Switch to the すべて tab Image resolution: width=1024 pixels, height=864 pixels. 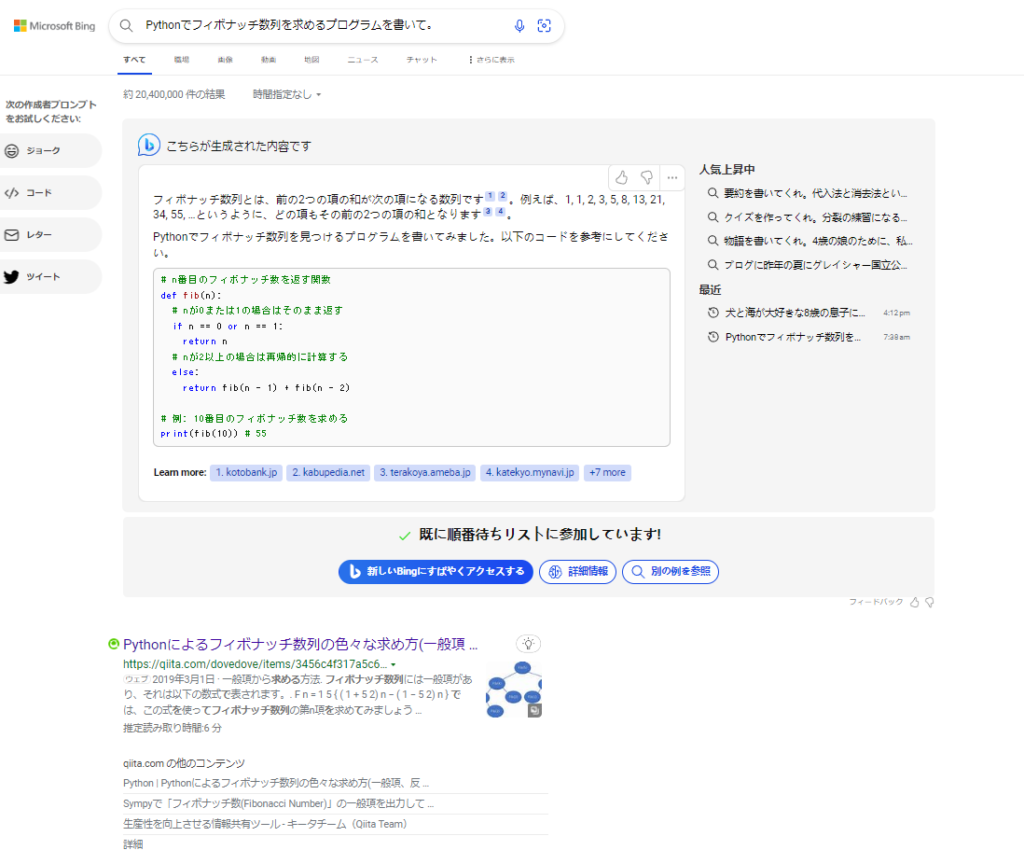pos(135,60)
